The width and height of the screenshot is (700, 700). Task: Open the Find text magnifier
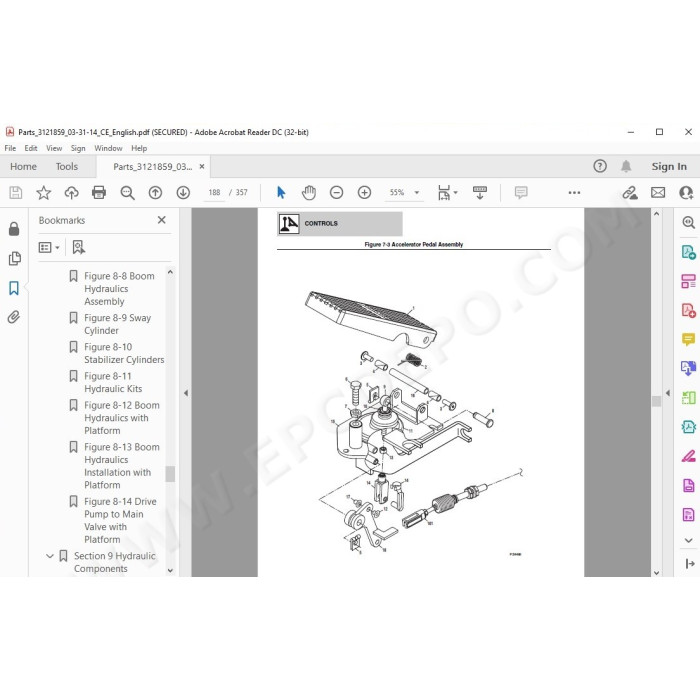(127, 192)
